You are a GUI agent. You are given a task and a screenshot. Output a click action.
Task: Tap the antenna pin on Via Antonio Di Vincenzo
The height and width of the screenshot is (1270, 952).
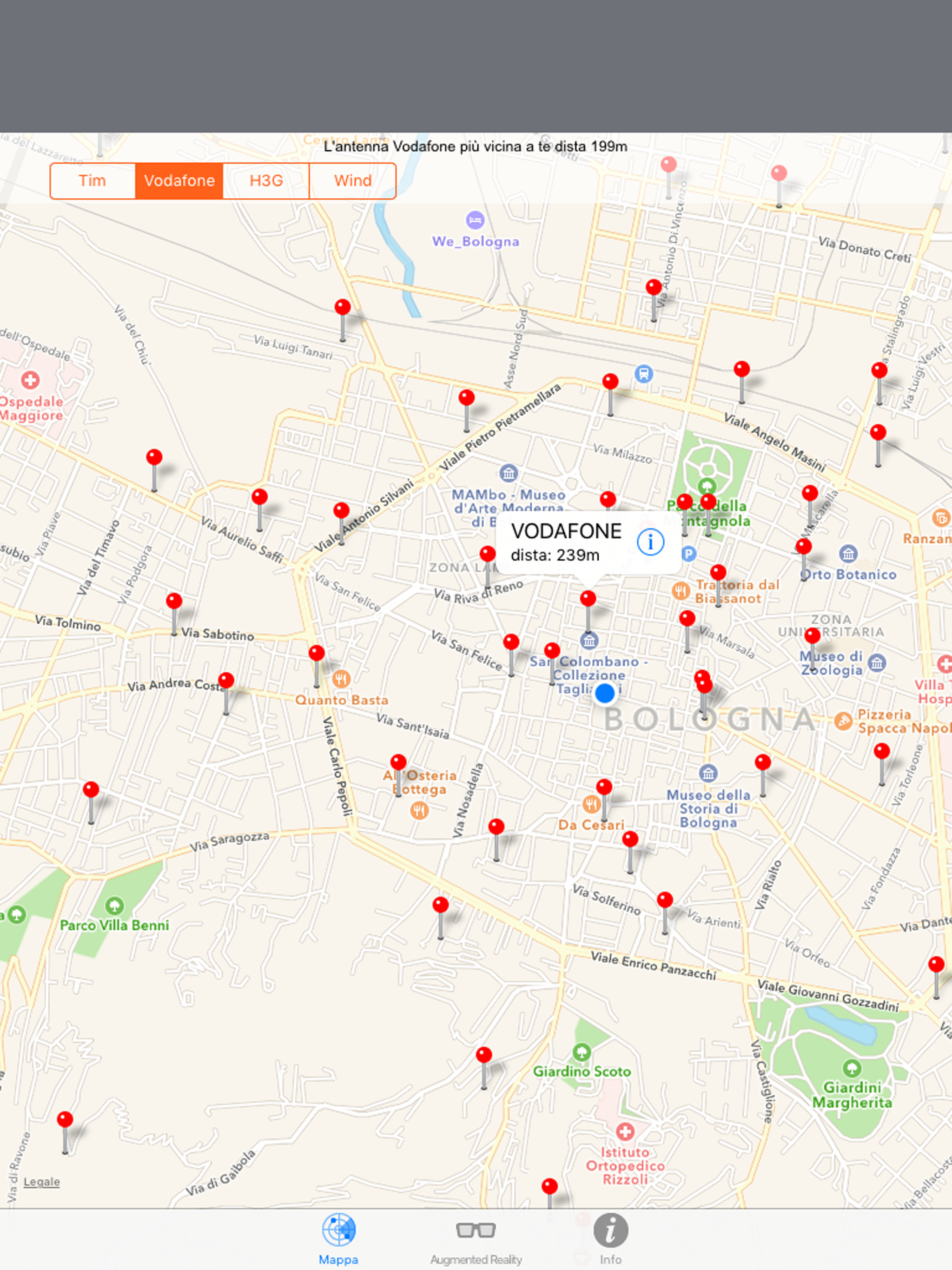coord(654,300)
